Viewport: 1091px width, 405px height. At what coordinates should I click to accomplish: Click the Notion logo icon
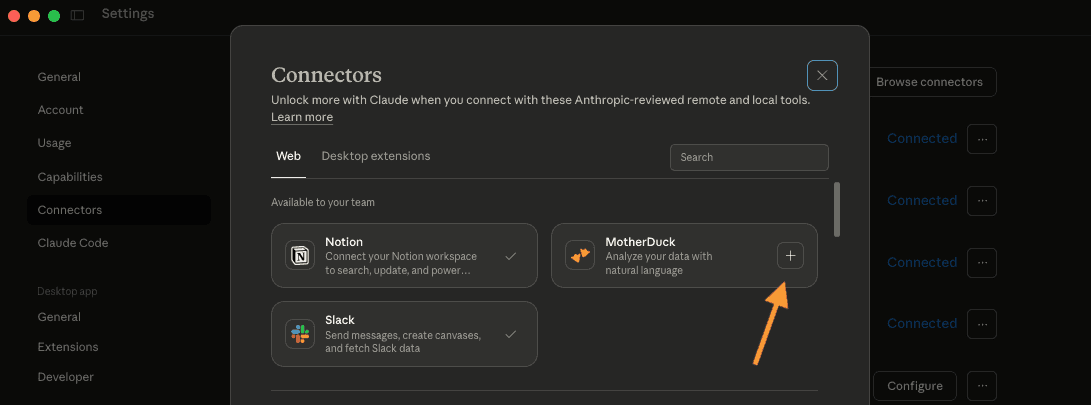point(301,255)
